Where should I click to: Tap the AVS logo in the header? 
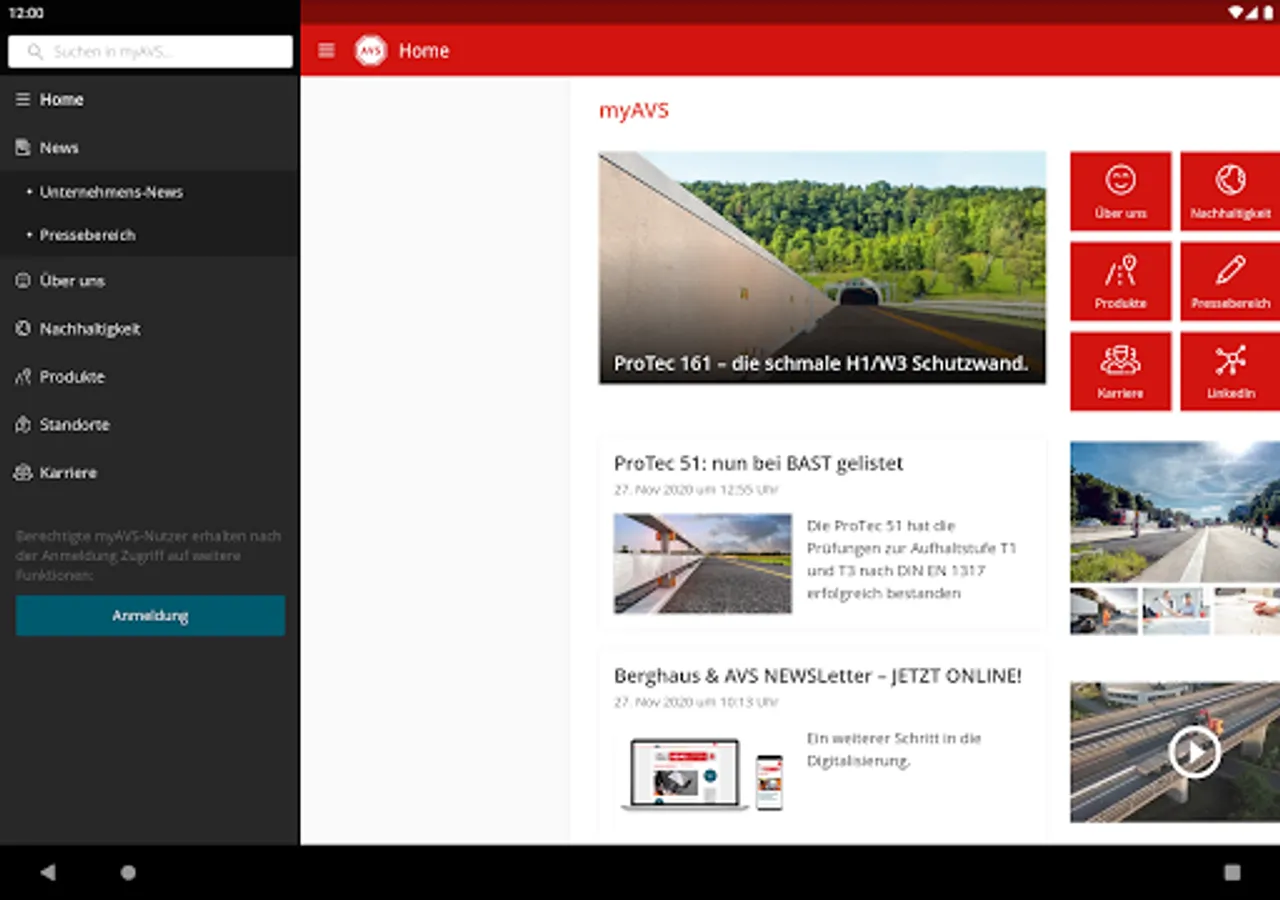370,50
